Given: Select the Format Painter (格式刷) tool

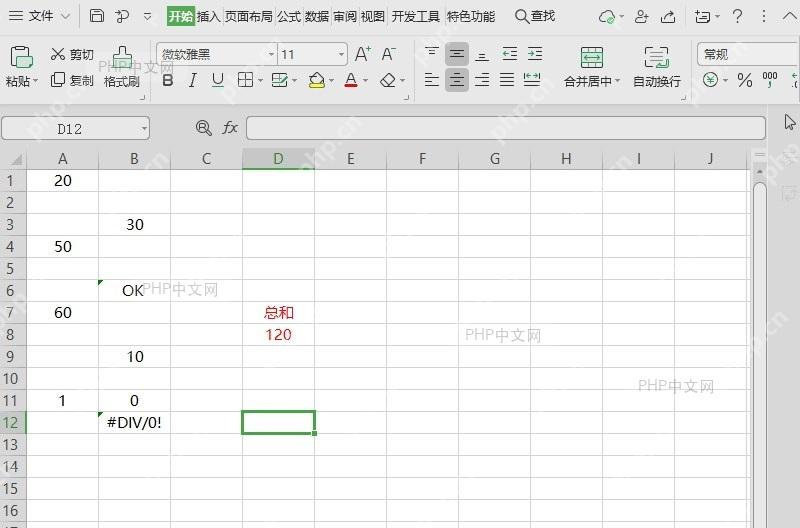Looking at the screenshot, I should pos(122,67).
